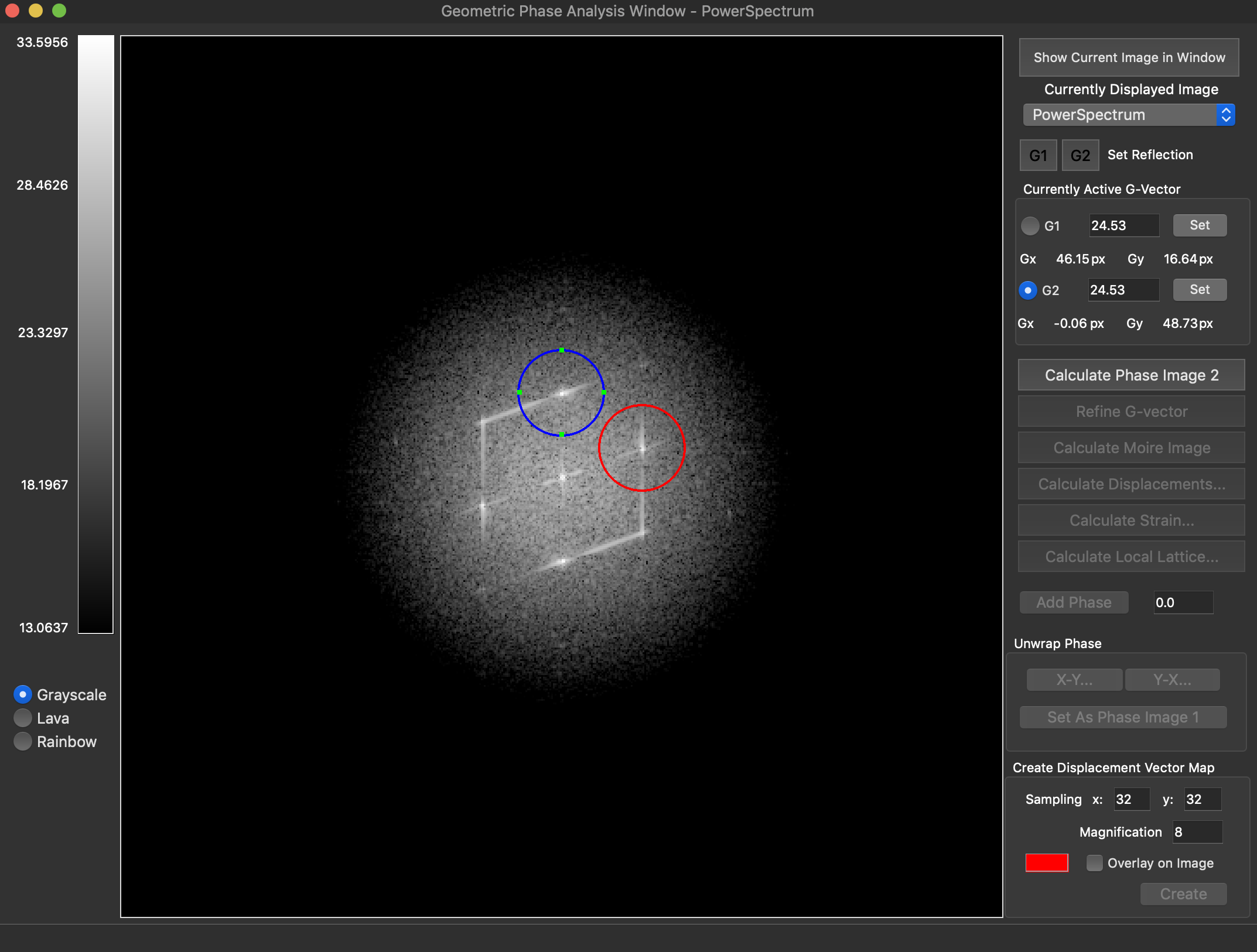Click the Calculate Moire Image button
This screenshot has height=952, width=1257.
1131,447
